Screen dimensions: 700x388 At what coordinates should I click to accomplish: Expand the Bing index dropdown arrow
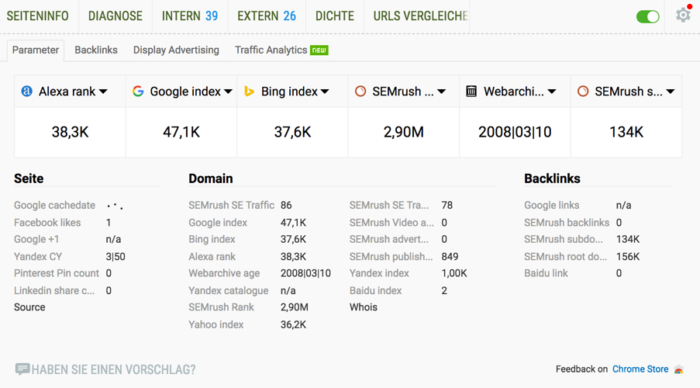325,92
